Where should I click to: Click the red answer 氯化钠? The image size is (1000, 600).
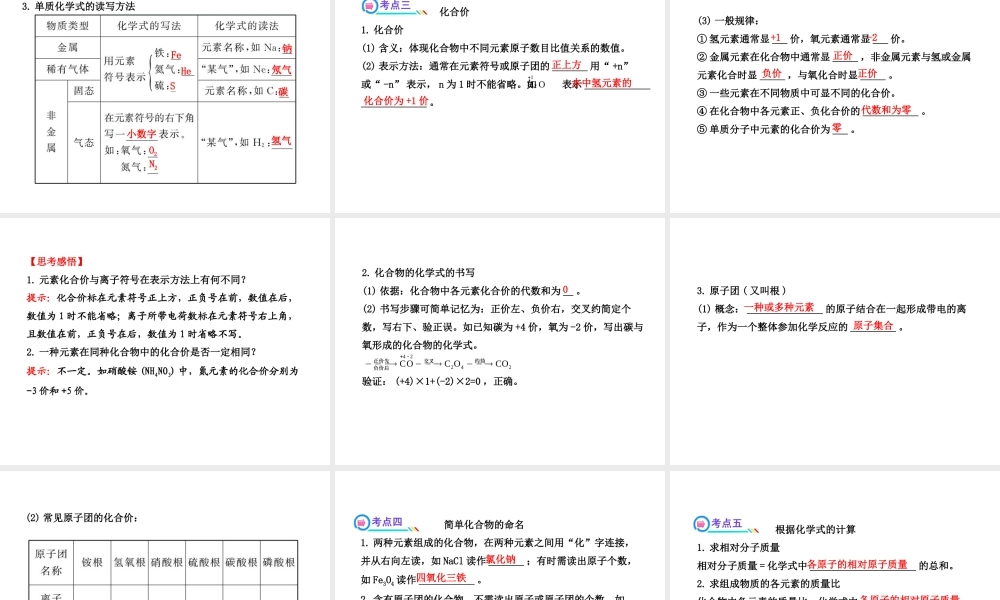click(501, 560)
